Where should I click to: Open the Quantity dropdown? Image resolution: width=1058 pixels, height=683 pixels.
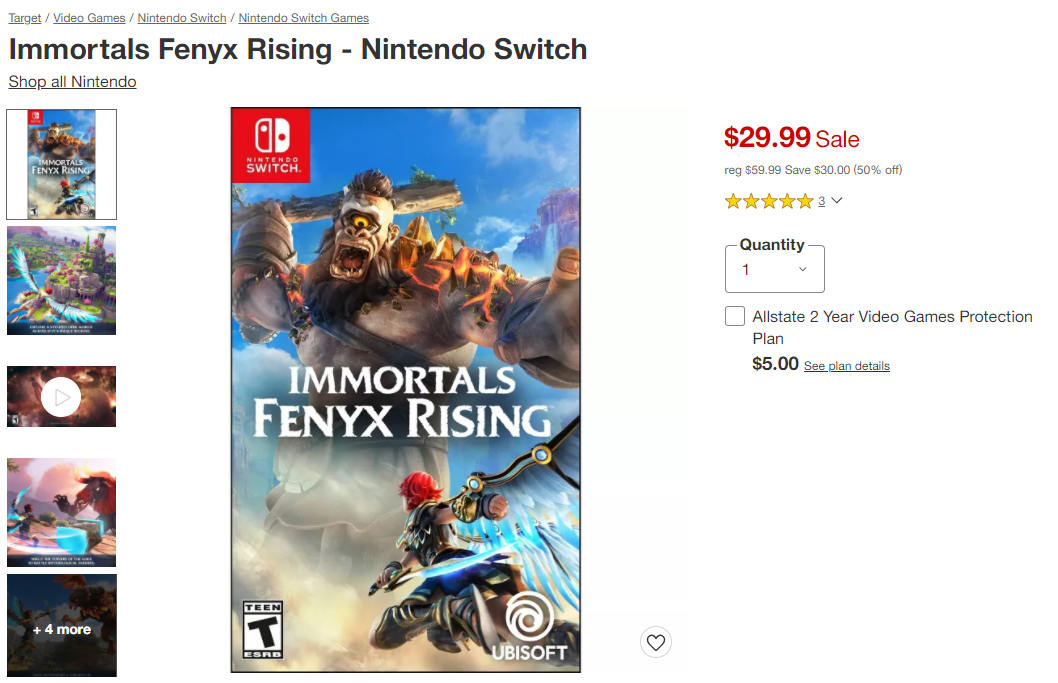click(775, 269)
